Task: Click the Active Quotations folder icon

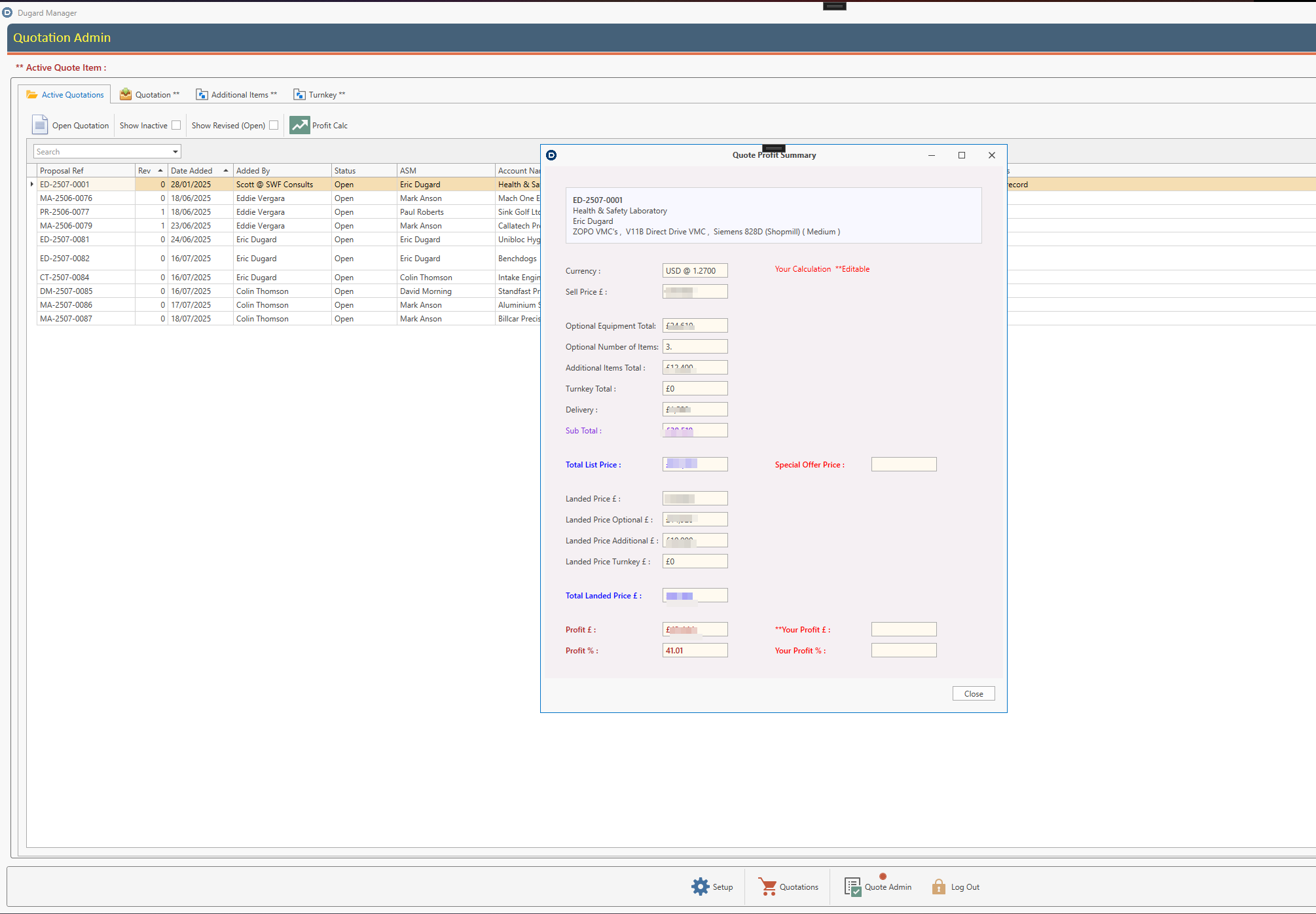Action: tap(31, 95)
